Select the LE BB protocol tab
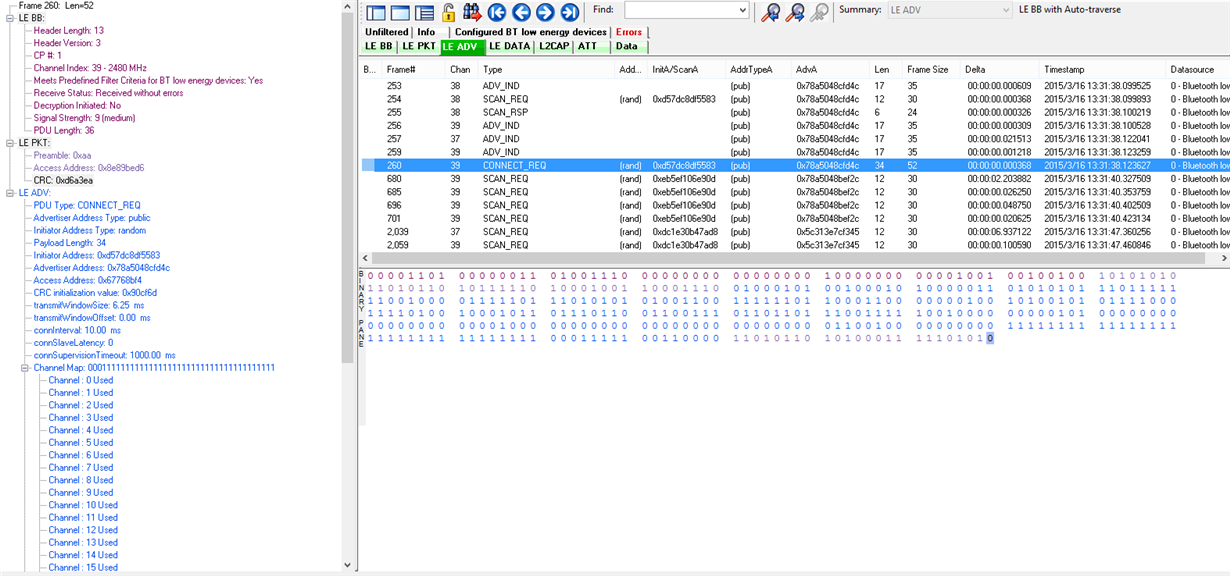The width and height of the screenshot is (1230, 576). (379, 46)
